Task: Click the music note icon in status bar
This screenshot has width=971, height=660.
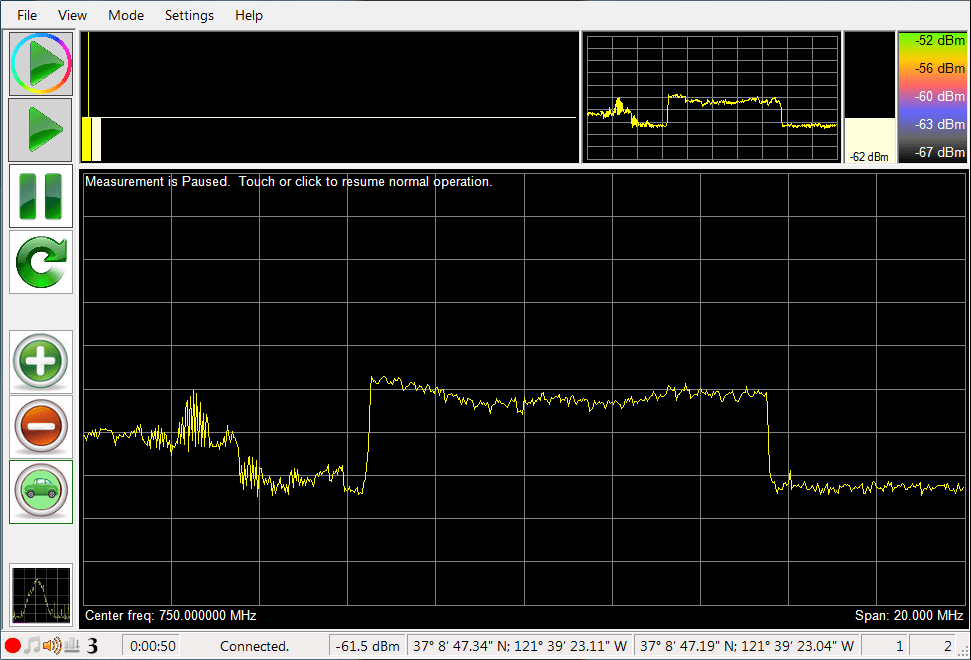Action: point(31,645)
